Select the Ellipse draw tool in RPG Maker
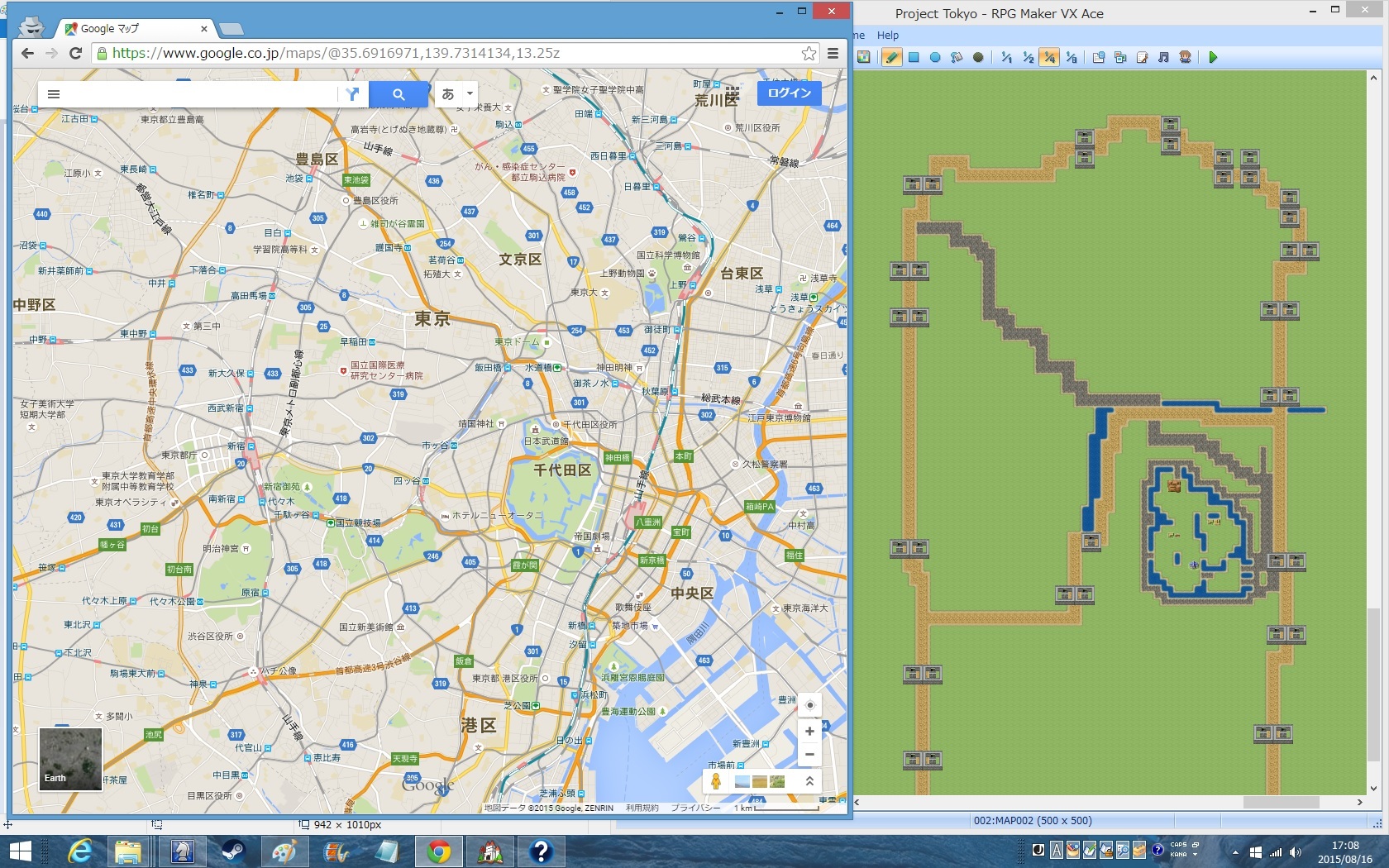 pos(935,57)
